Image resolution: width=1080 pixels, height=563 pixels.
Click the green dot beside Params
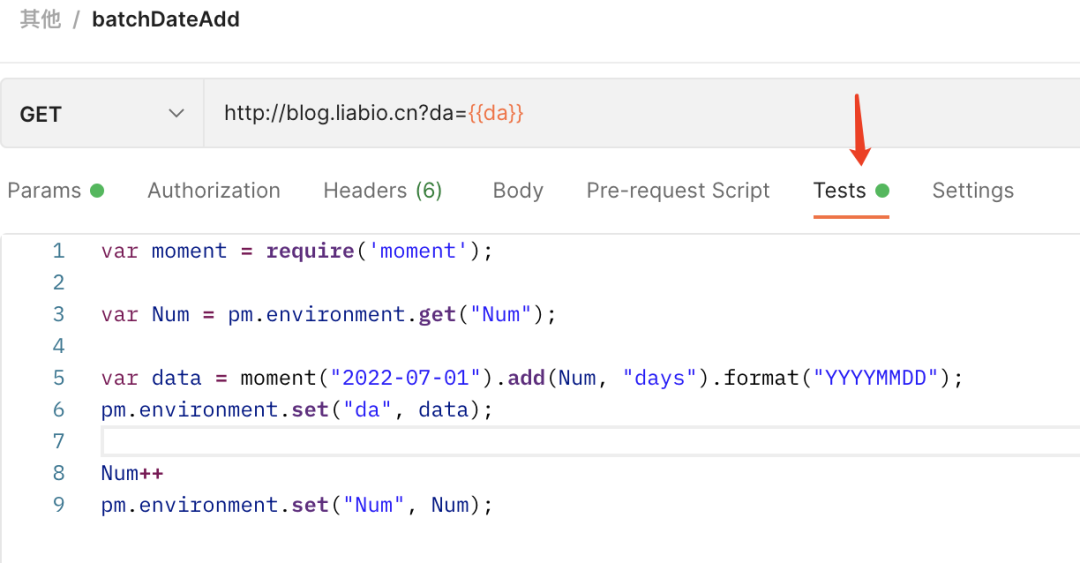pyautogui.click(x=97, y=190)
